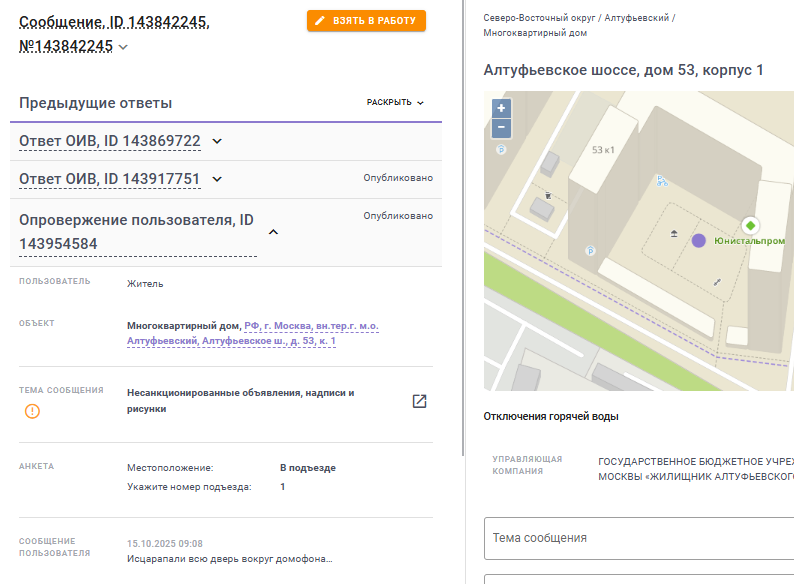
Task: Expand 'Ответ ОИВ, ID 143917751' chevron
Action: tap(217, 179)
